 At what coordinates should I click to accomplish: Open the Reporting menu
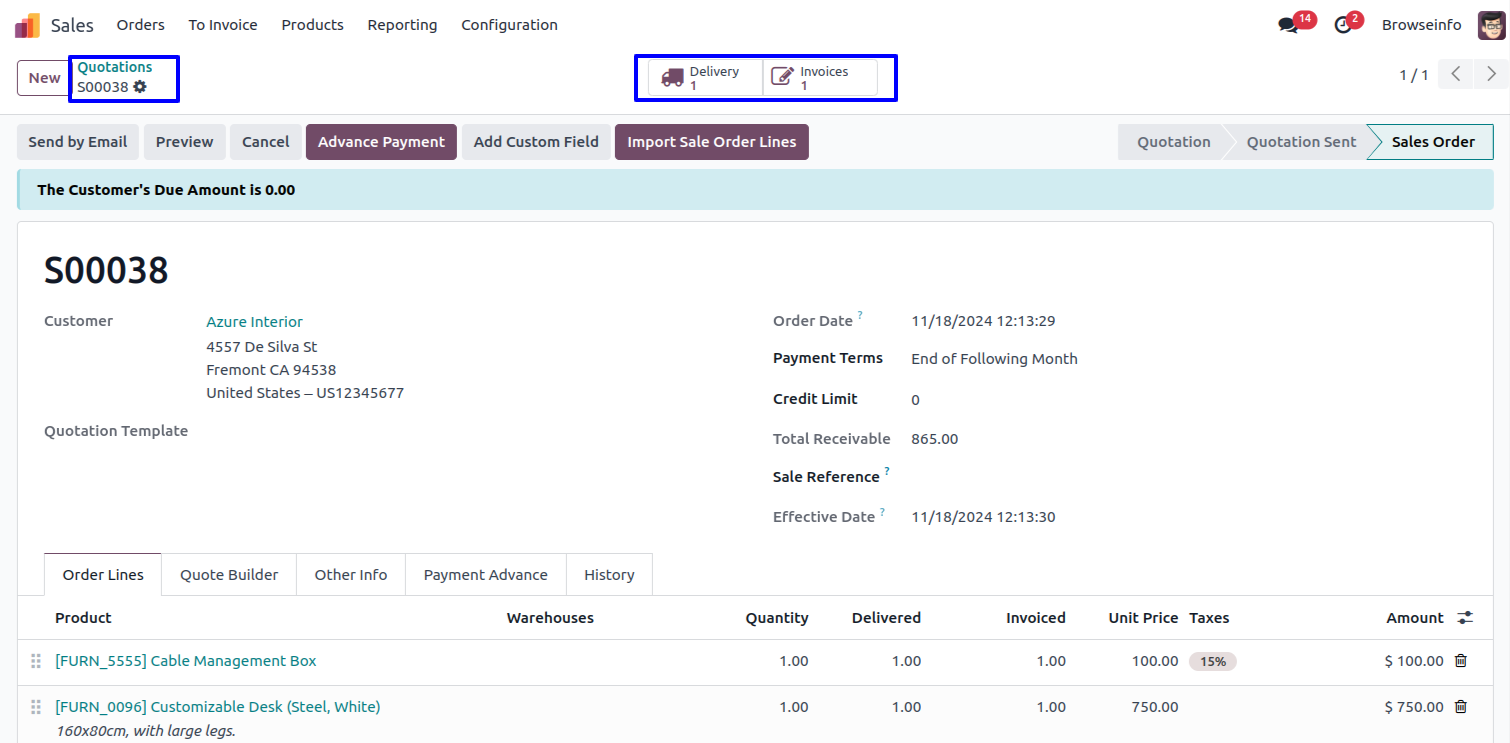[x=402, y=25]
